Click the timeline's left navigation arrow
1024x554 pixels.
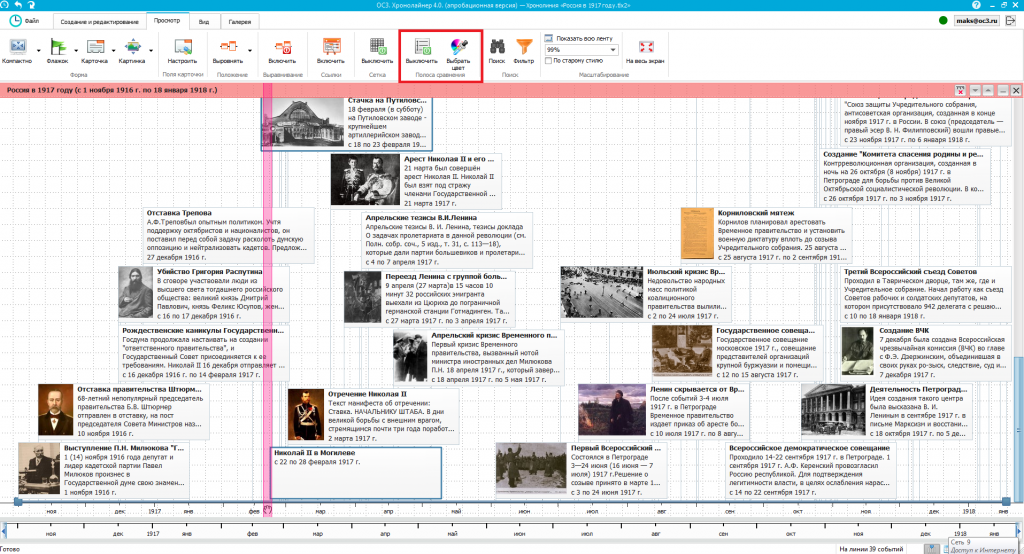pos(4,530)
